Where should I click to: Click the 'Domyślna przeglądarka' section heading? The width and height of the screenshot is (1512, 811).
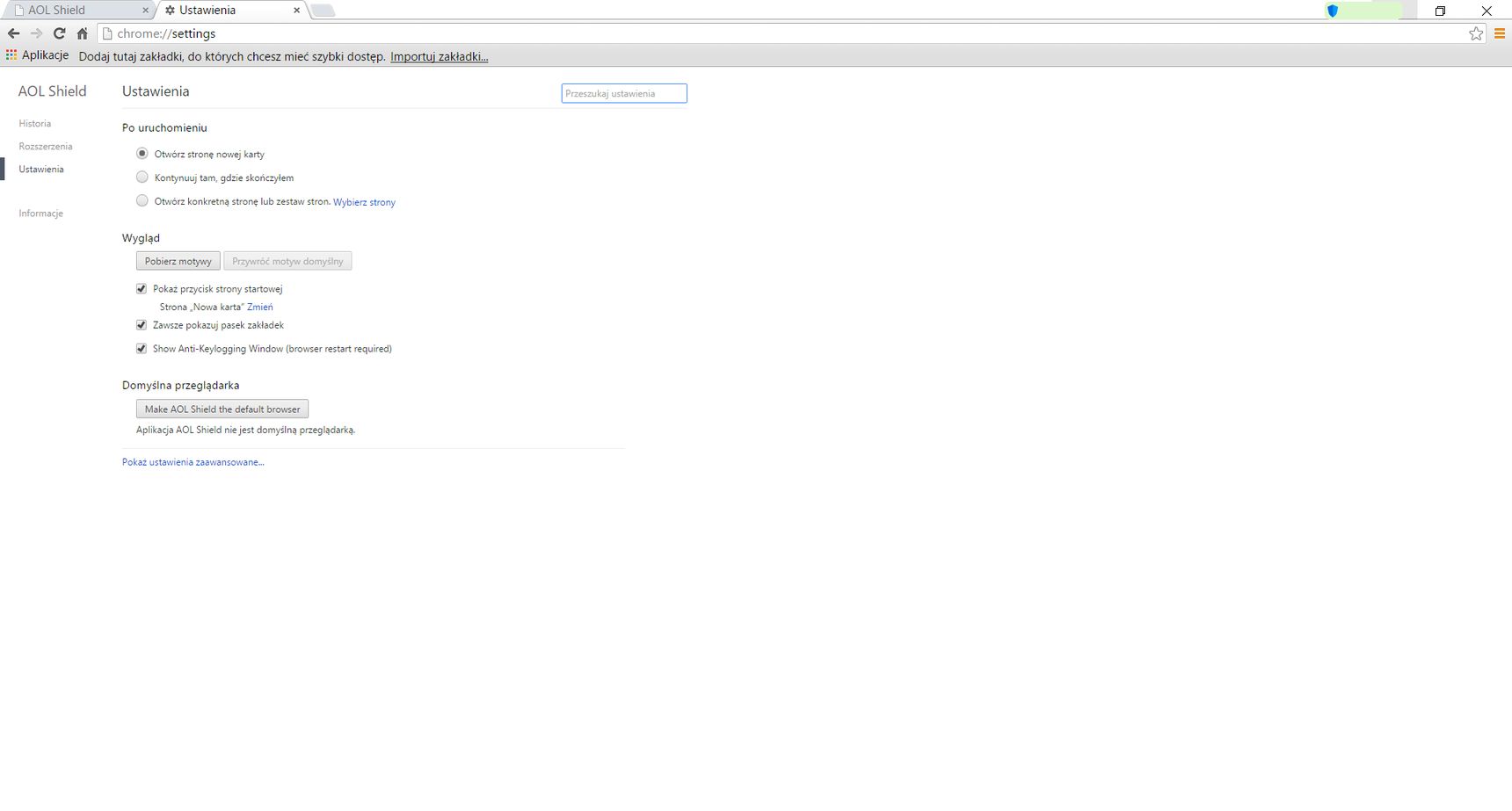click(181, 386)
